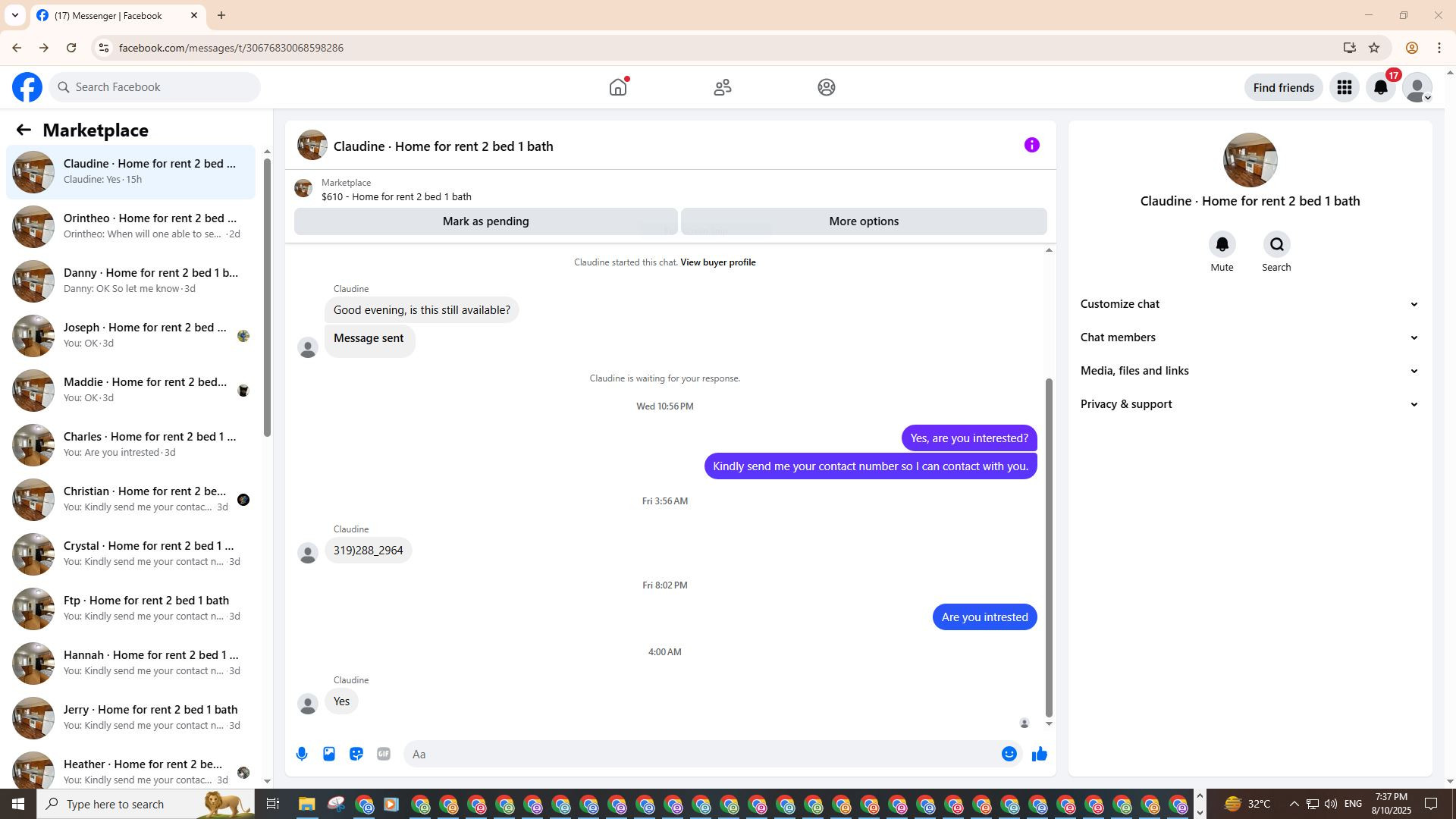Click the chat messages vertical scrollbar
The image size is (1456, 819).
pos(1049,546)
